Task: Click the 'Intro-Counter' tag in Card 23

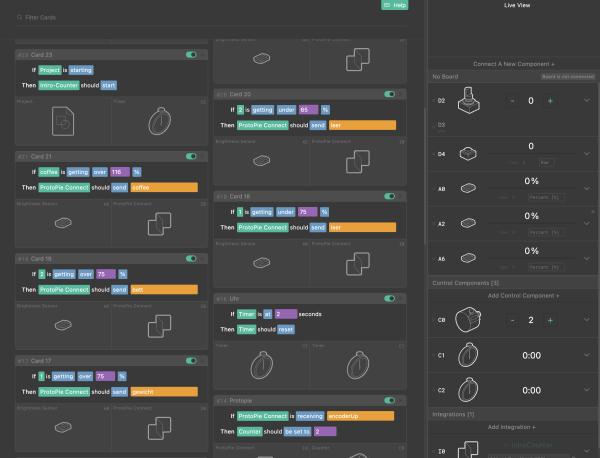Action: click(59, 85)
